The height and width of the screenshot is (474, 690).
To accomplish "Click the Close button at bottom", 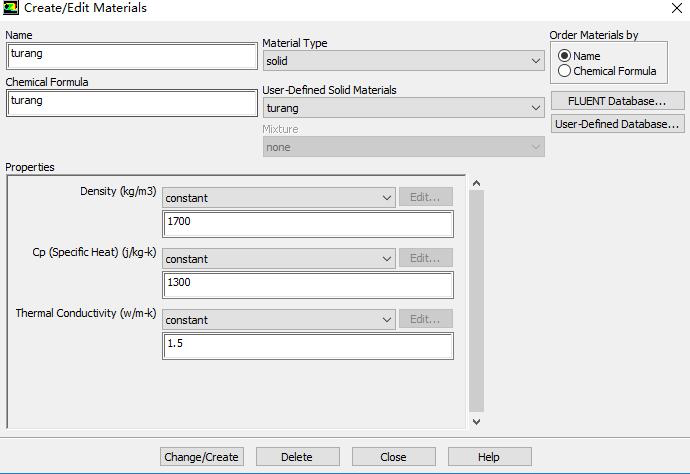I will point(393,457).
